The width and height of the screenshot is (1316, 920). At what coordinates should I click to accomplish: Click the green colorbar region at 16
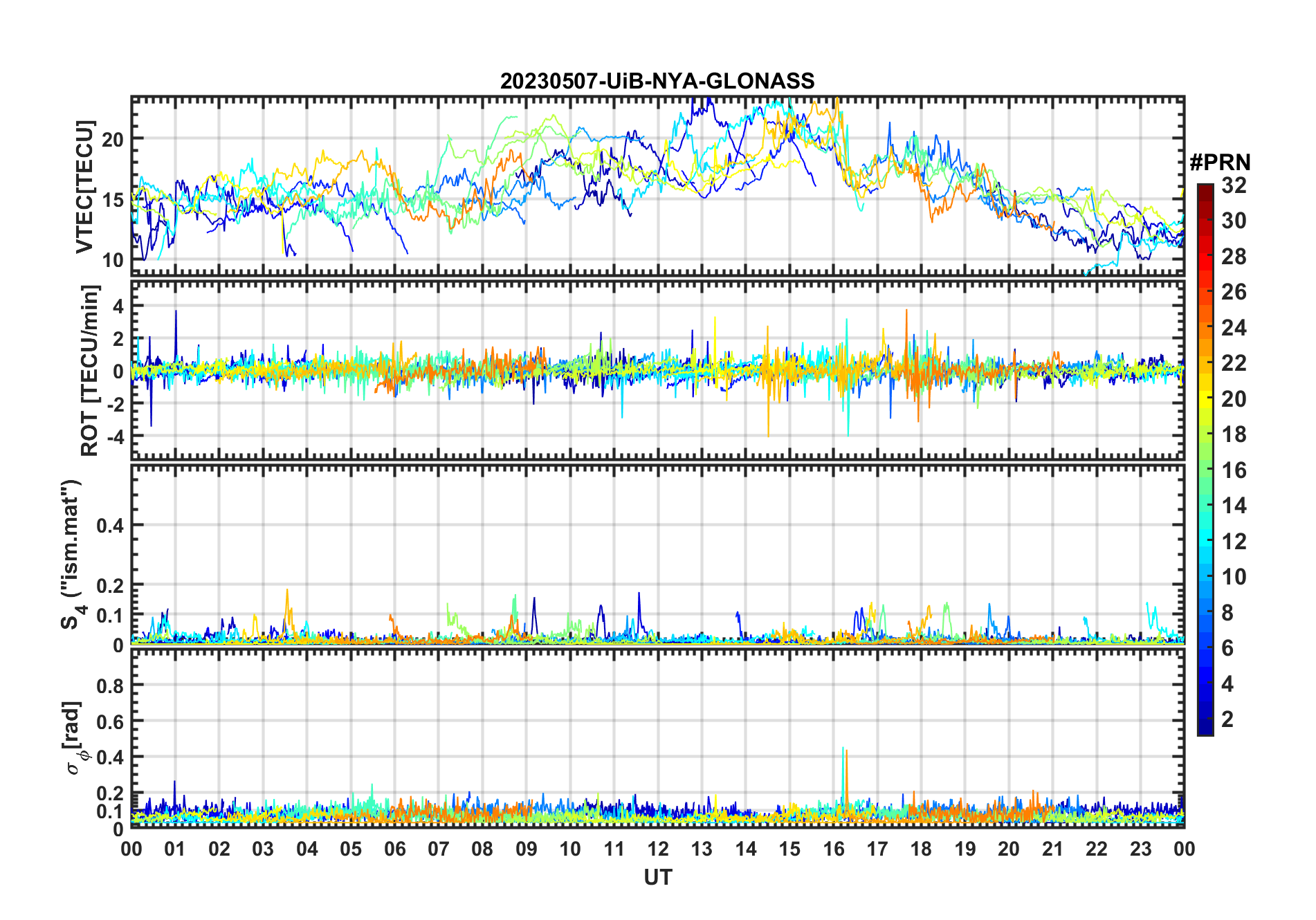point(1205,470)
